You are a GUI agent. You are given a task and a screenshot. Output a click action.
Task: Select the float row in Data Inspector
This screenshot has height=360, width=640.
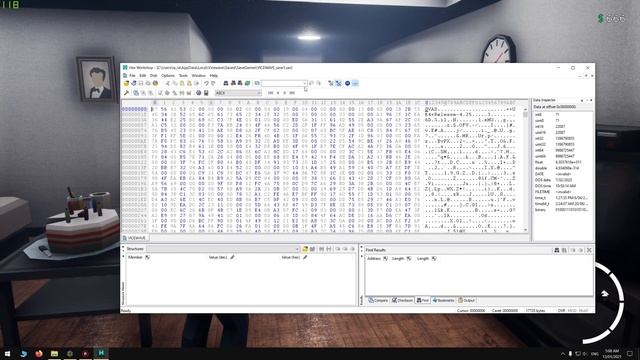[x=562, y=162]
